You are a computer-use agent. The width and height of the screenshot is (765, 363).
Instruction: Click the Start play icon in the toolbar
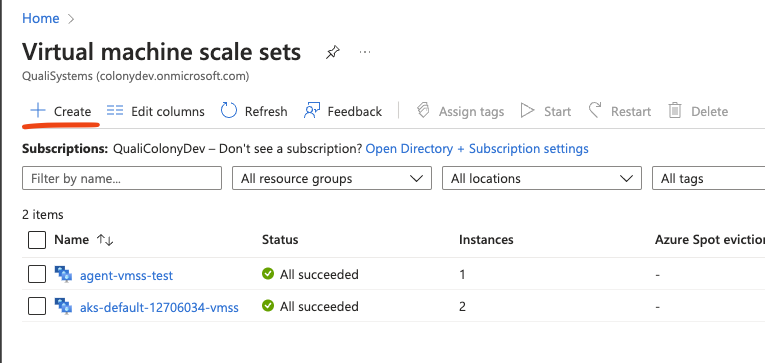(527, 111)
